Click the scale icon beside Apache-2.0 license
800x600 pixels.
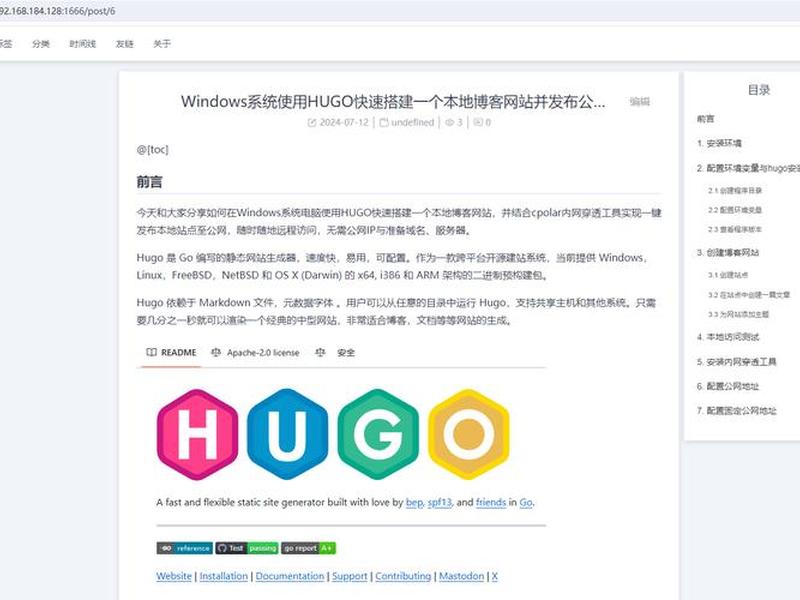click(x=216, y=353)
